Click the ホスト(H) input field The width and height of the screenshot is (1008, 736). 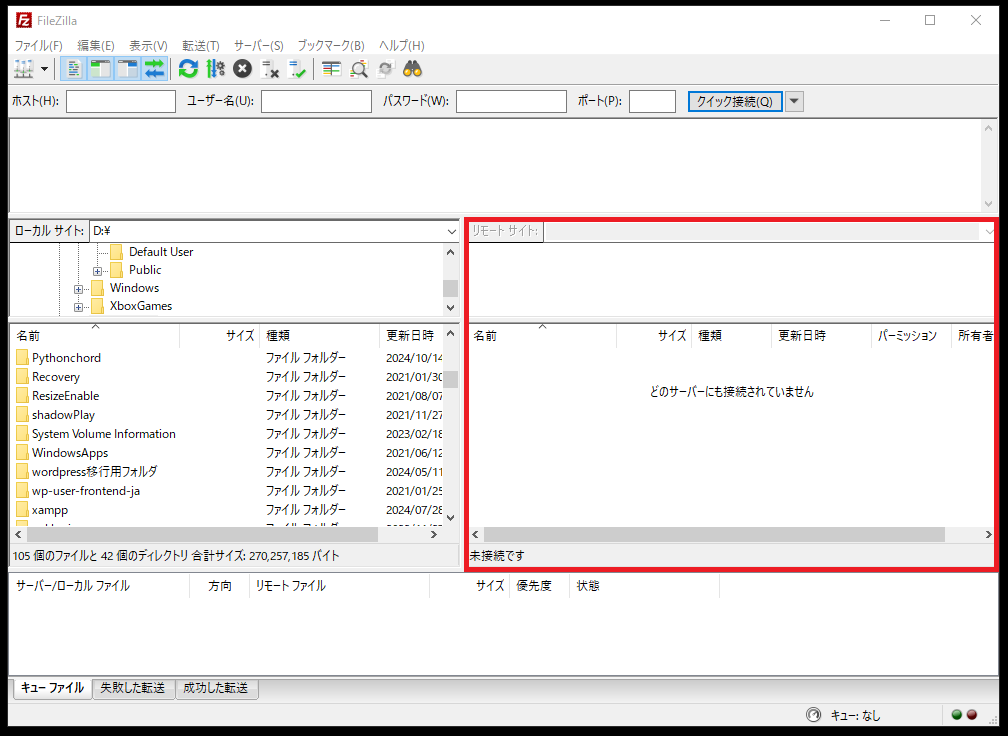point(120,101)
